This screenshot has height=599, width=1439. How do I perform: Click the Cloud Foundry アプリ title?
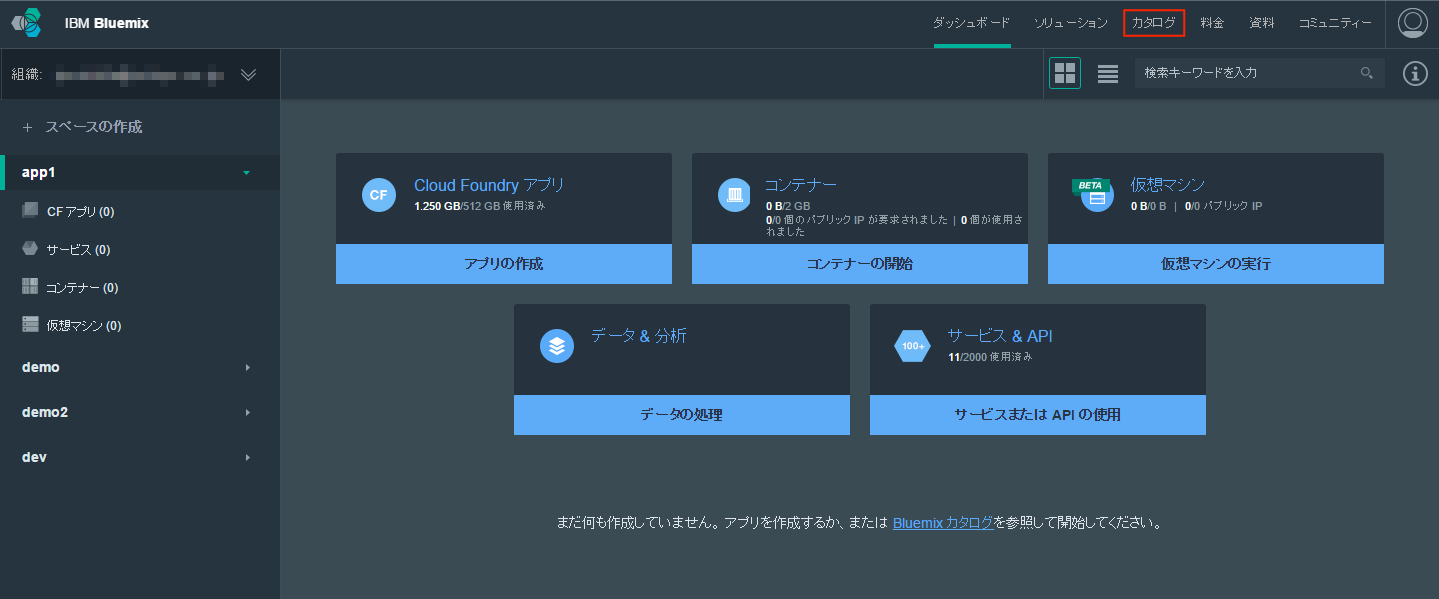489,185
